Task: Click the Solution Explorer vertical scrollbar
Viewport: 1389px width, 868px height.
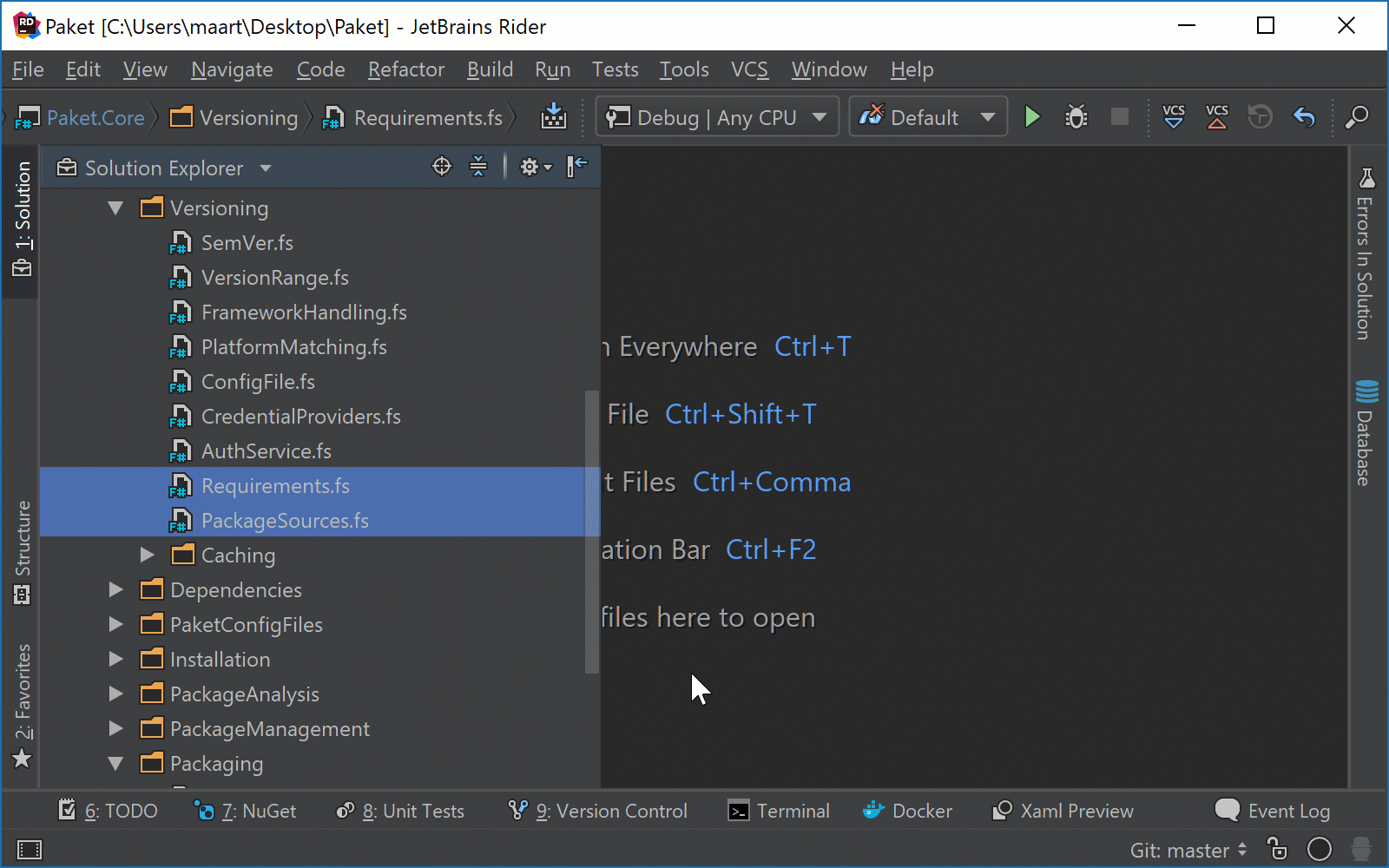Action: tap(592, 531)
